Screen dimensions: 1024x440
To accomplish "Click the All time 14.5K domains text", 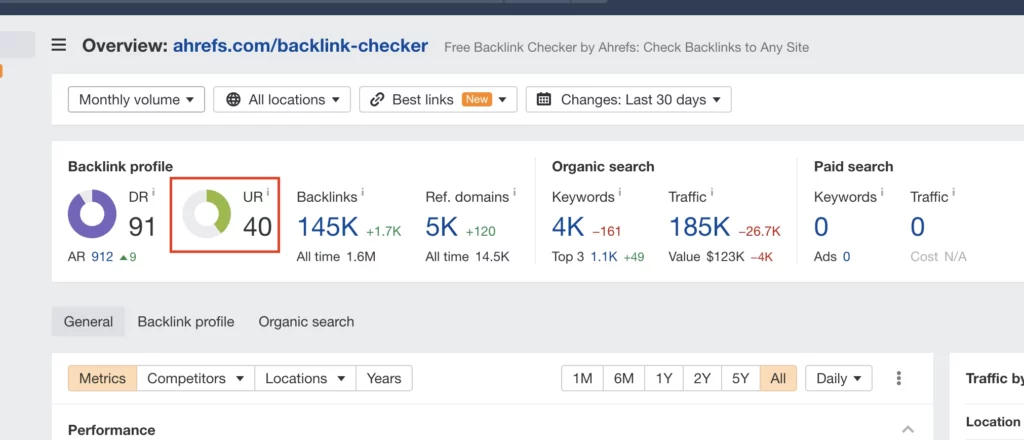I will [468, 257].
